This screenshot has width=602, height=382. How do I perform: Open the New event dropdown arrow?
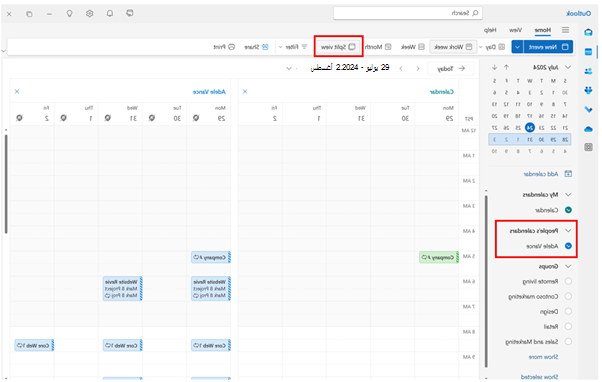point(517,47)
